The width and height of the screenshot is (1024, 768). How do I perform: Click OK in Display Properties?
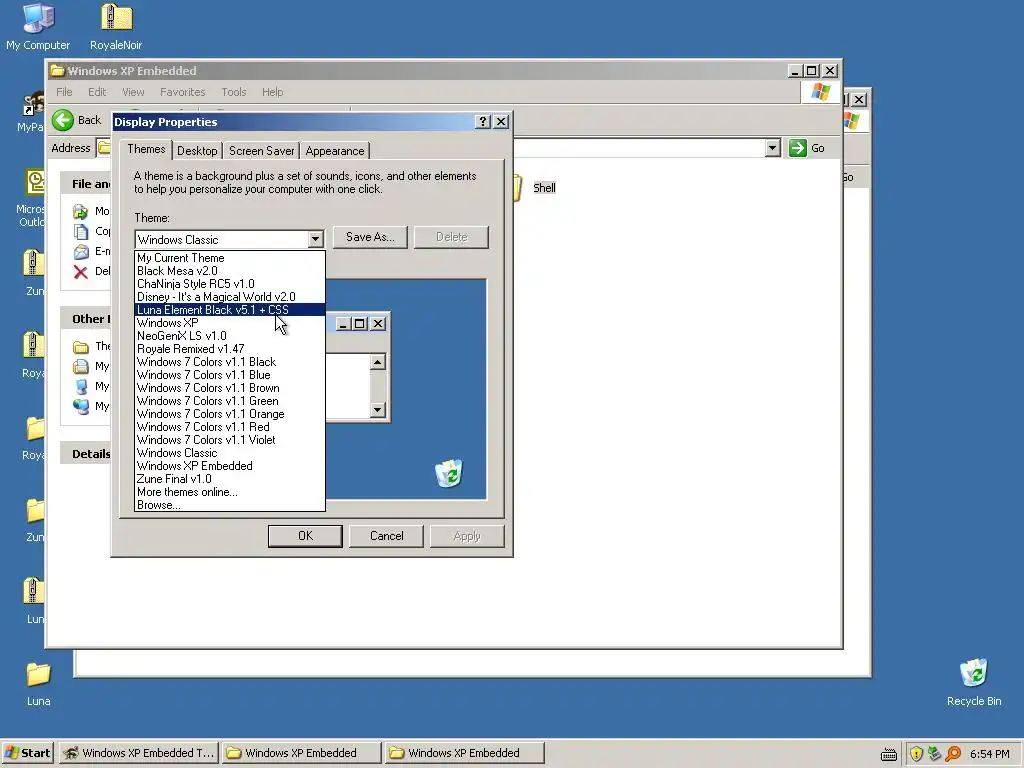click(305, 536)
